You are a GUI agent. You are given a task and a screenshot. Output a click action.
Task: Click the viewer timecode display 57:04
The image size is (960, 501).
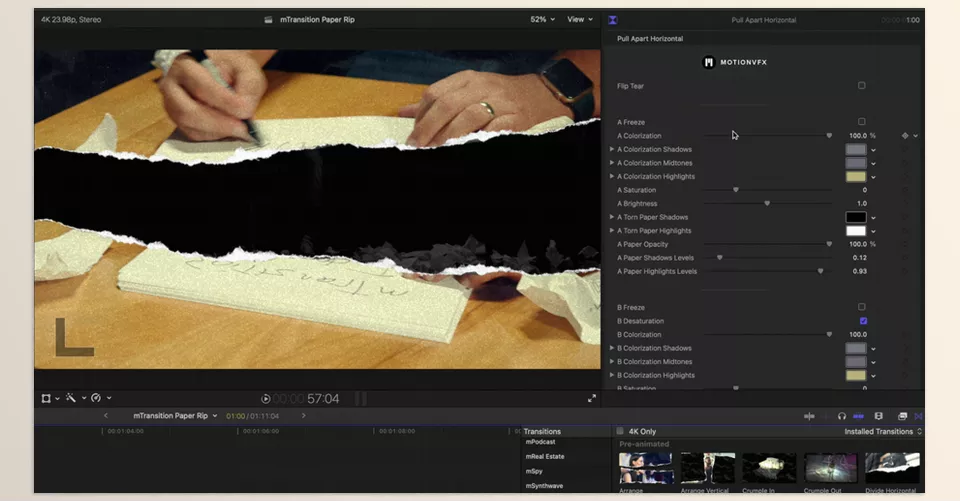(x=306, y=399)
